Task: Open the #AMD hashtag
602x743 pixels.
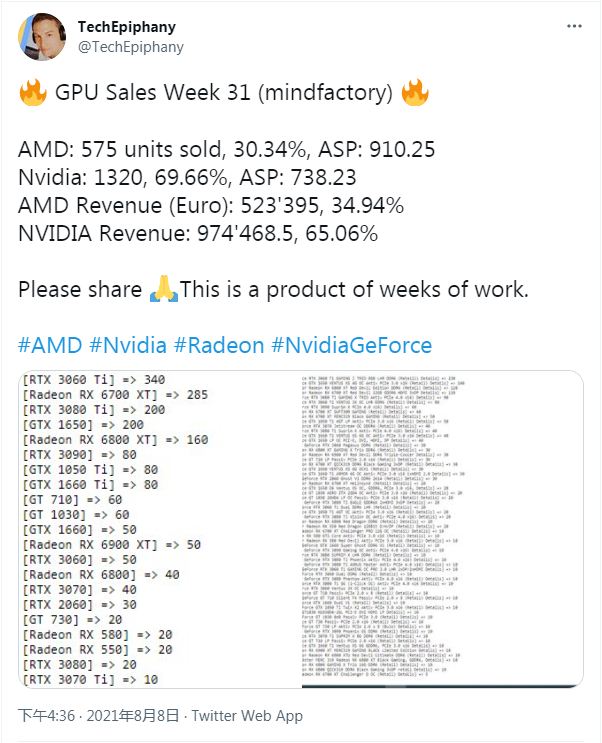Action: [50, 346]
